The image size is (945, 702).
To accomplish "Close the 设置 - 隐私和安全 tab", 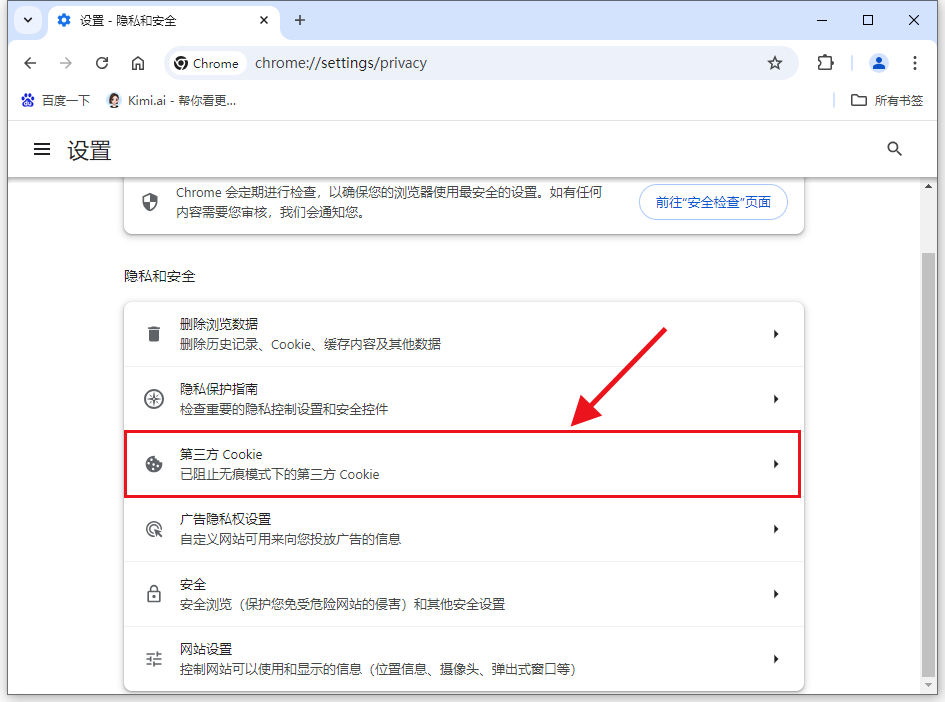I will [x=264, y=20].
